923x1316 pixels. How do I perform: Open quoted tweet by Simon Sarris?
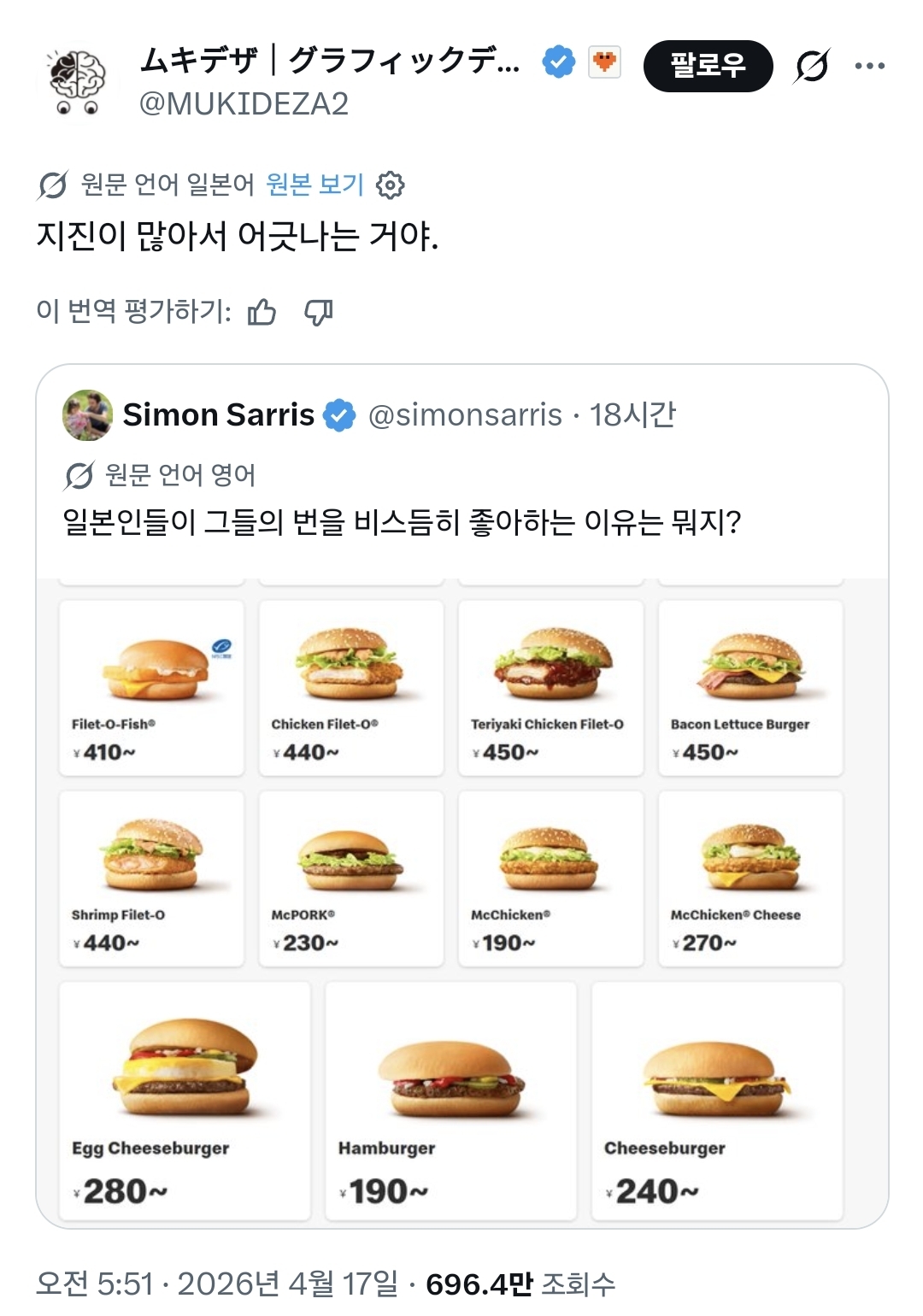402,521
